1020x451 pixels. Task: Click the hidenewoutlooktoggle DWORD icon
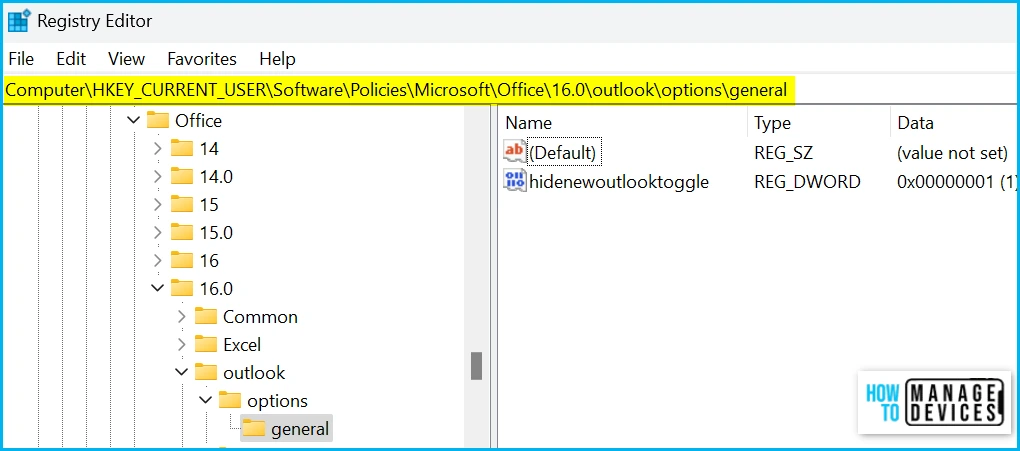click(515, 181)
